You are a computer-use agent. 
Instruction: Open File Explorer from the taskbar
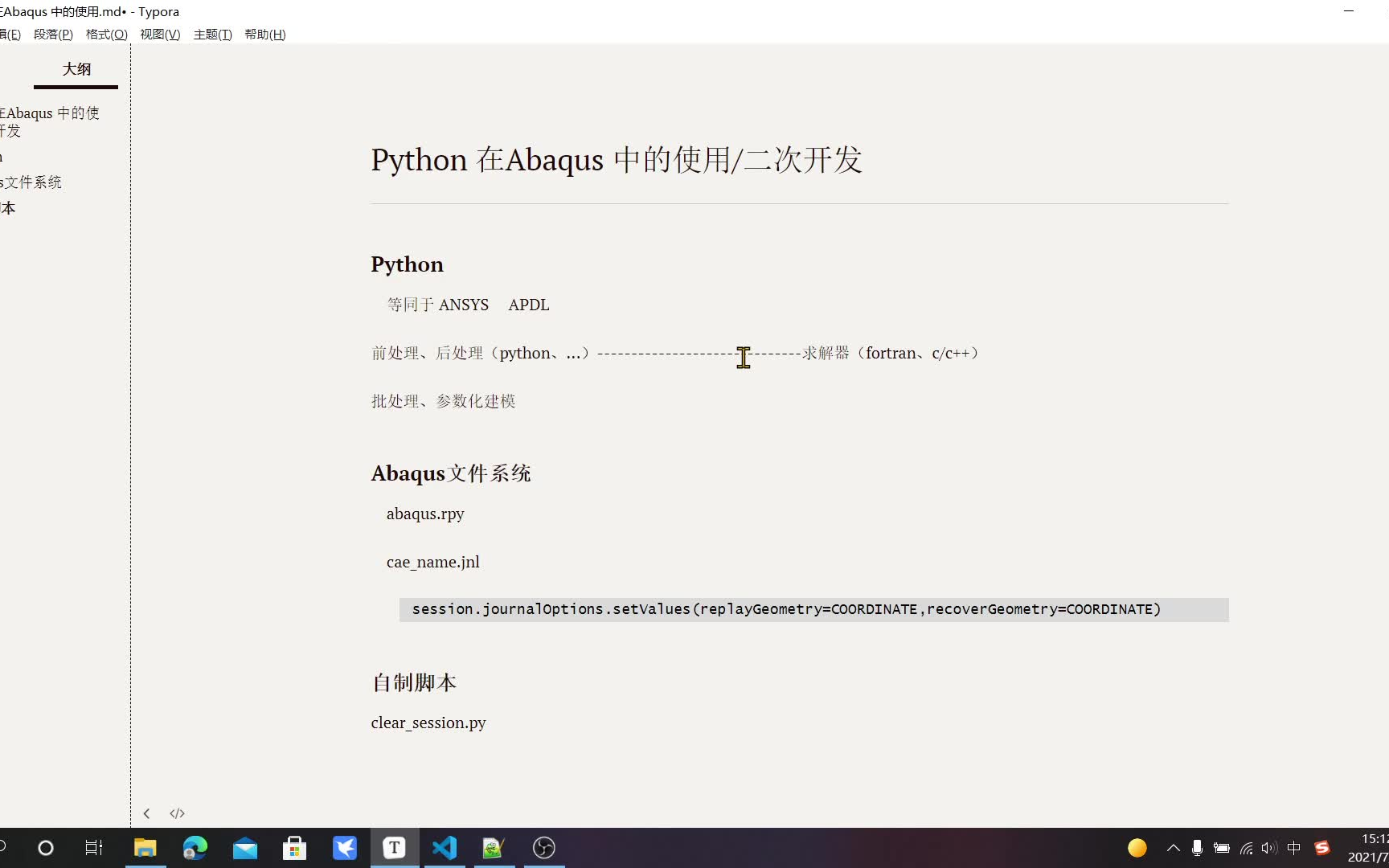(145, 848)
